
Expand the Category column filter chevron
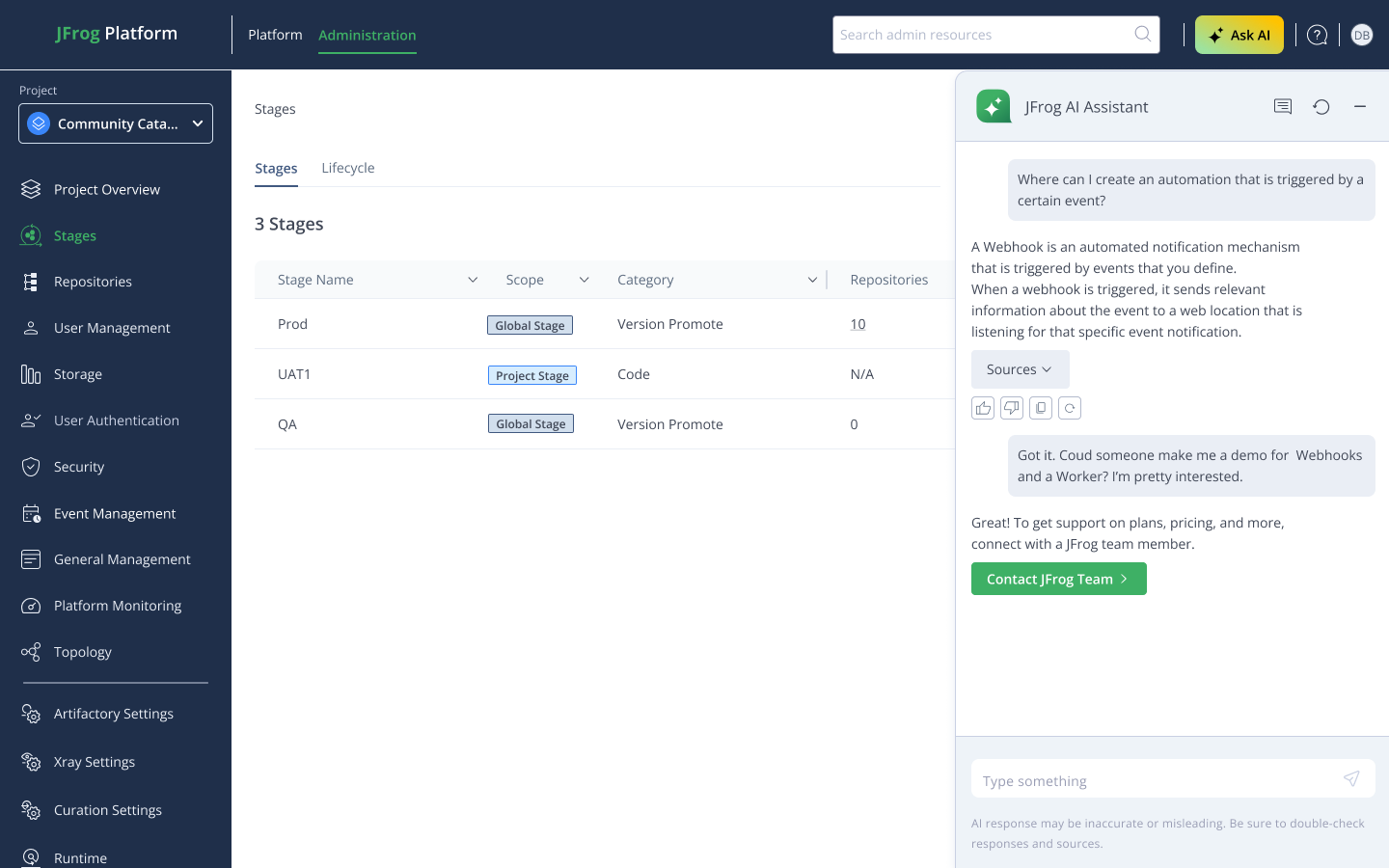coord(812,280)
